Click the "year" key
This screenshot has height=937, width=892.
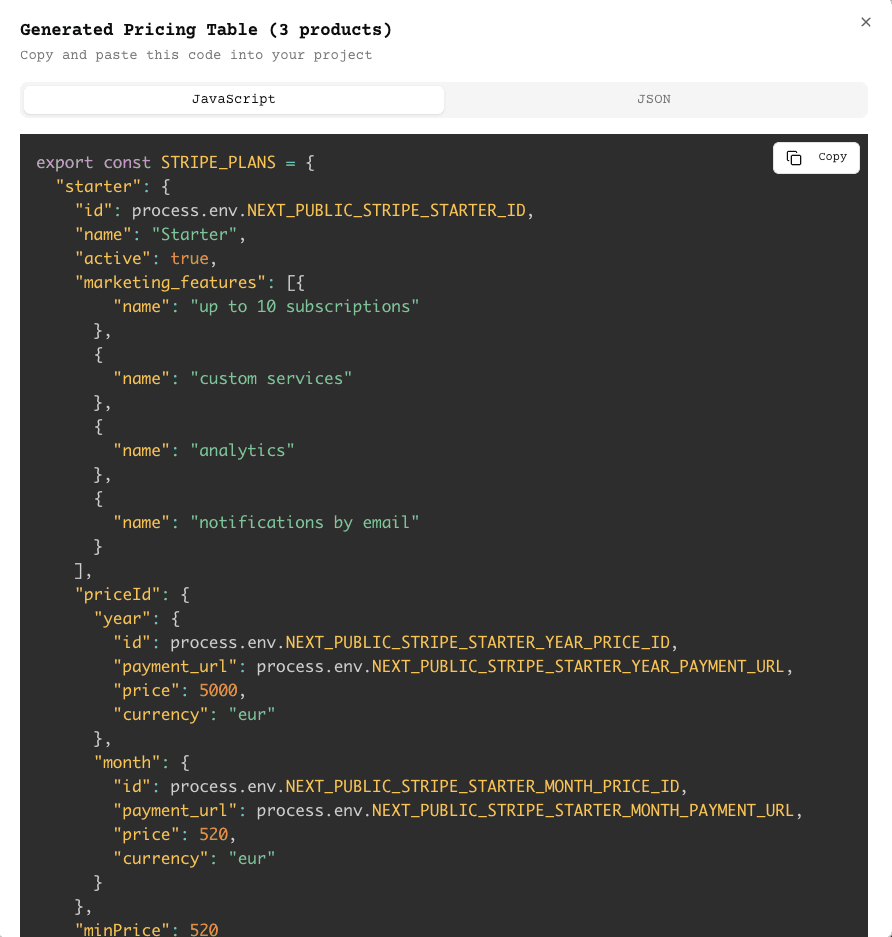click(x=122, y=618)
